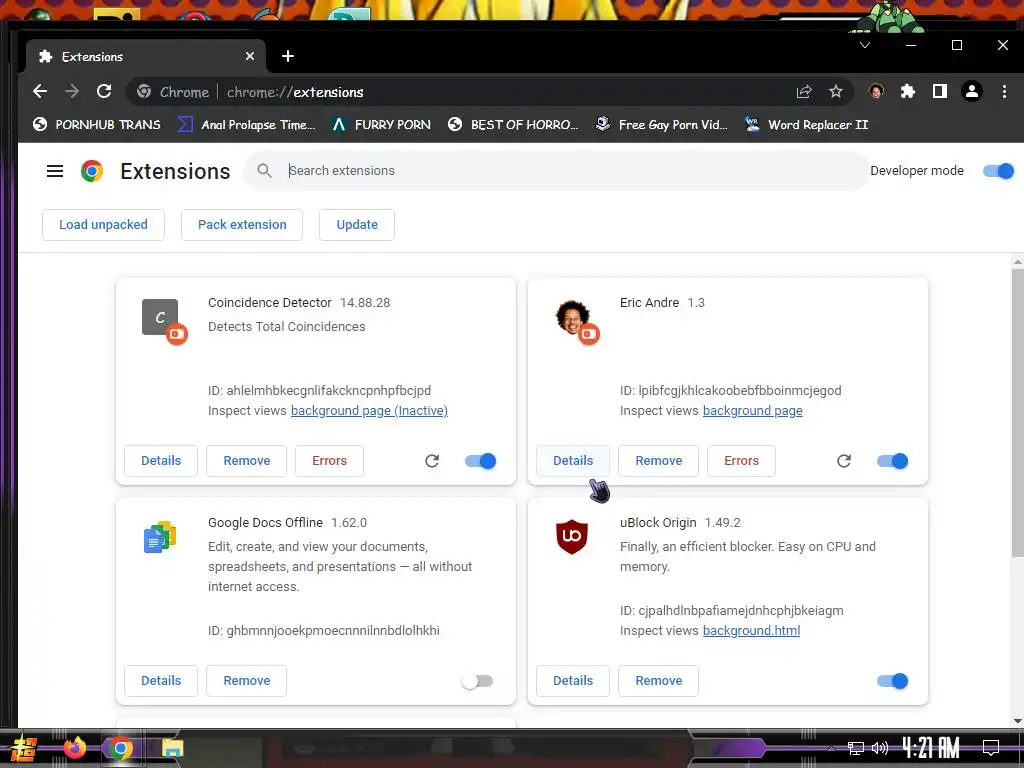Open the Eric Andre extension toolbar icon

point(876,91)
